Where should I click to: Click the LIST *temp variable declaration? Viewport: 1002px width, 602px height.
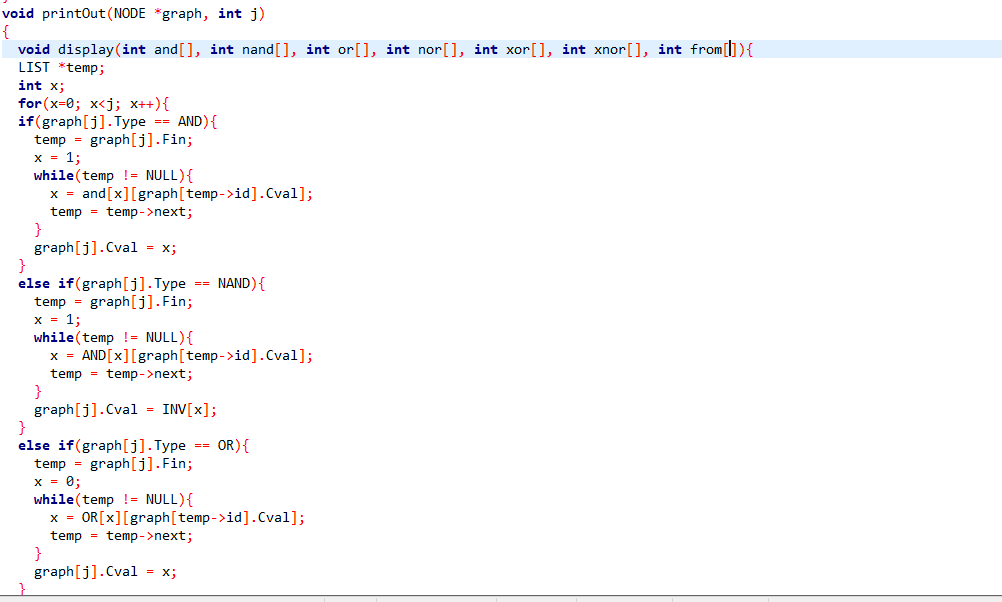[51, 67]
